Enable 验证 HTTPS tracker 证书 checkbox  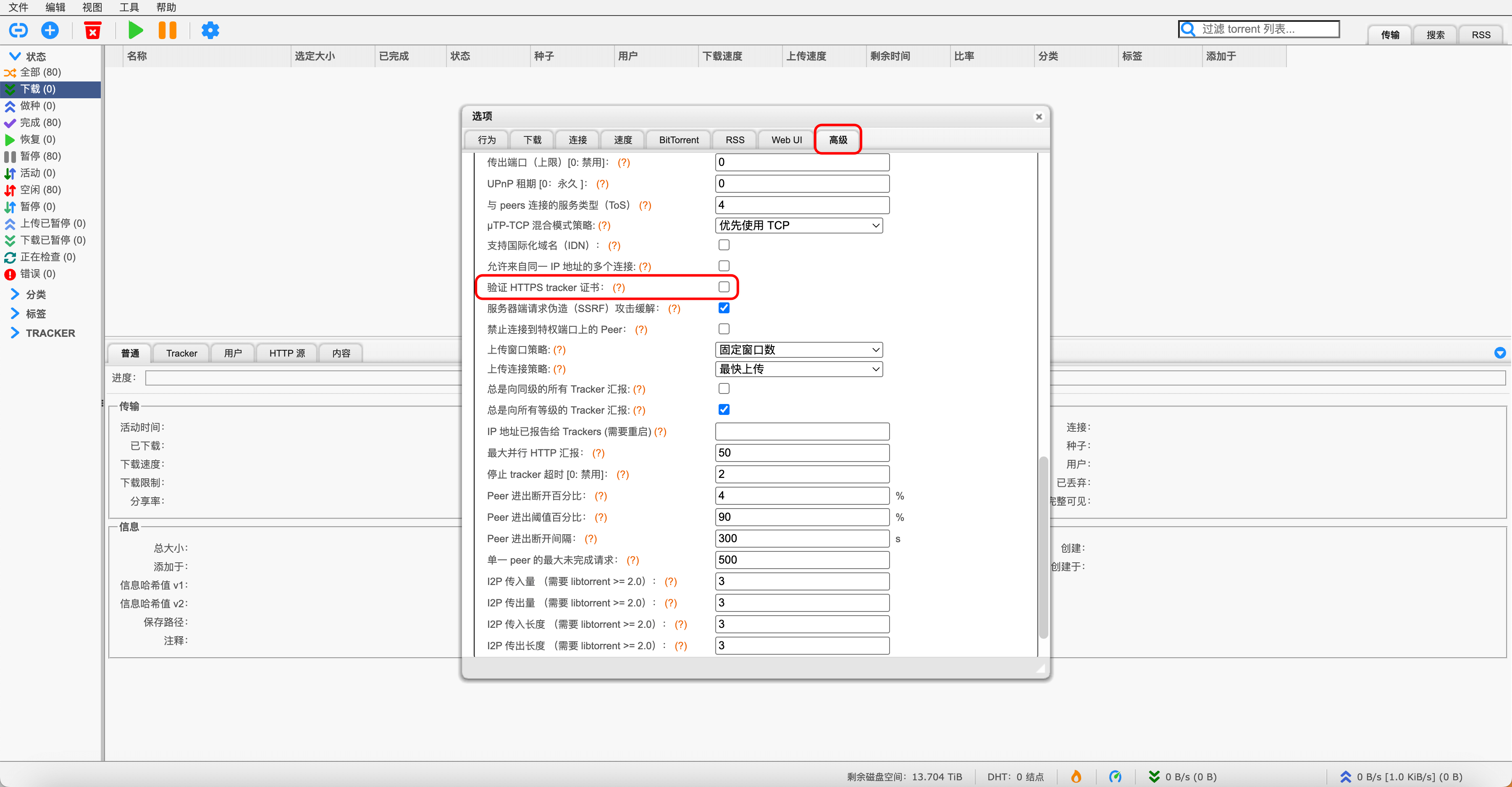(724, 287)
